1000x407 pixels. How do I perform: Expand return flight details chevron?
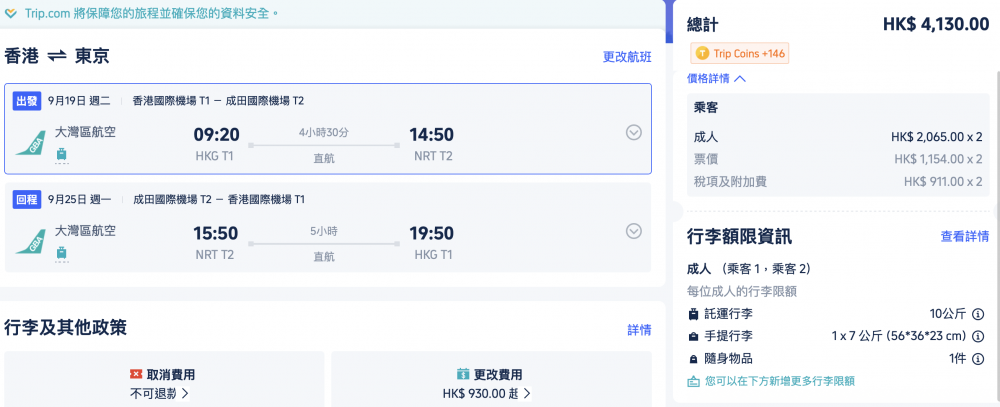pos(633,230)
